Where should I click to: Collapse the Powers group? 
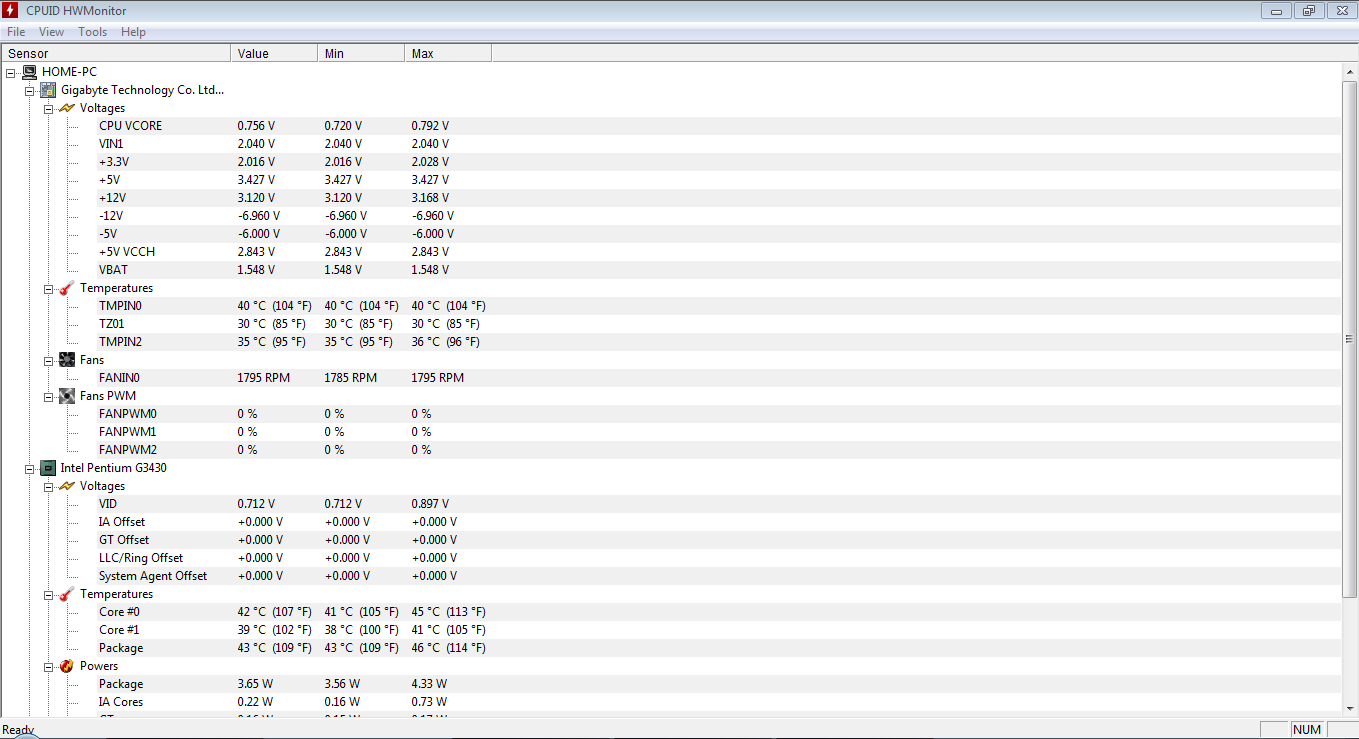point(48,666)
